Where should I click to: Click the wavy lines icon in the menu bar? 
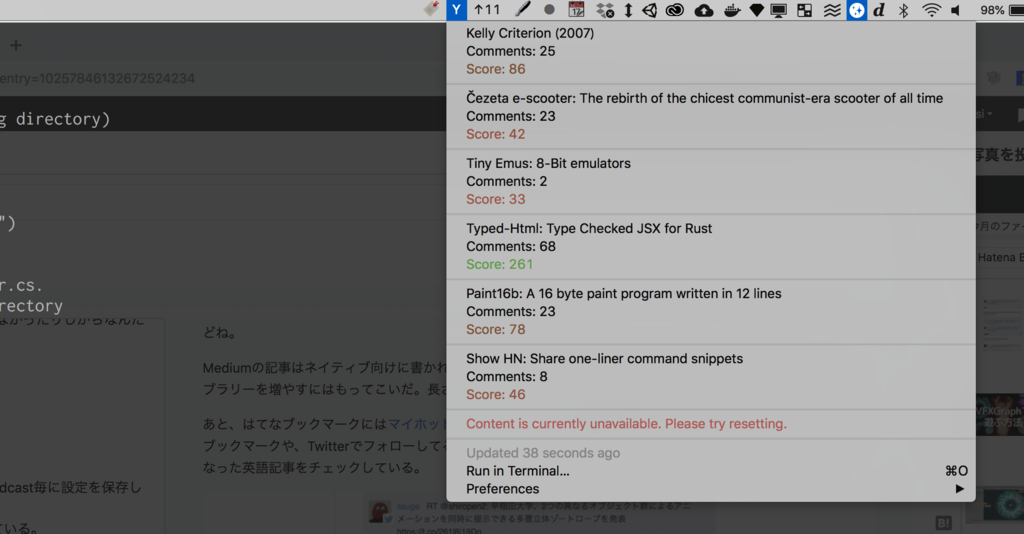[832, 10]
